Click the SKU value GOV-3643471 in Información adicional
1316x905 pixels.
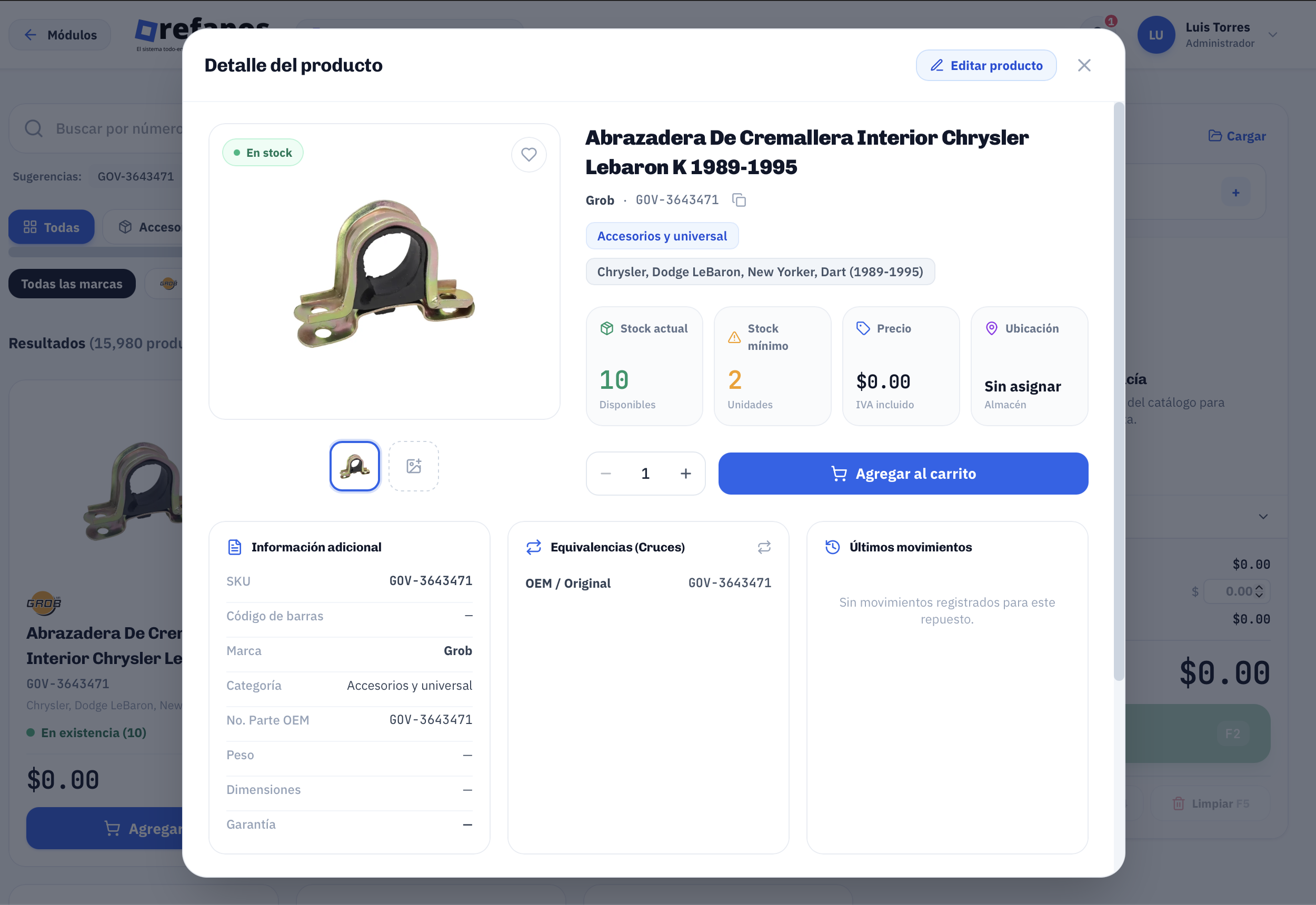[431, 581]
